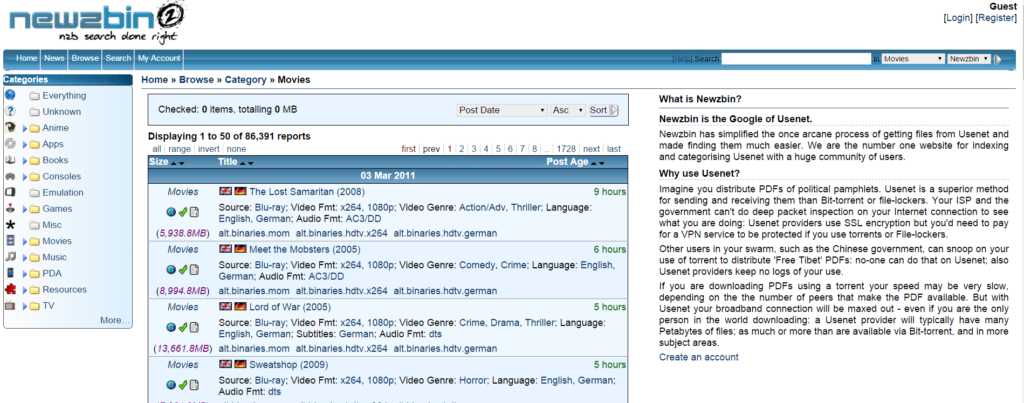
Task: Click the document icon for The Lost Samaritan
Action: tap(194, 212)
